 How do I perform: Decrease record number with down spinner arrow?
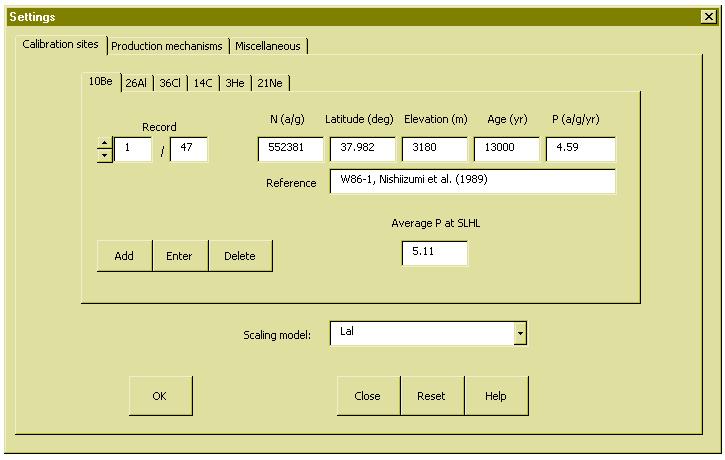click(x=104, y=156)
